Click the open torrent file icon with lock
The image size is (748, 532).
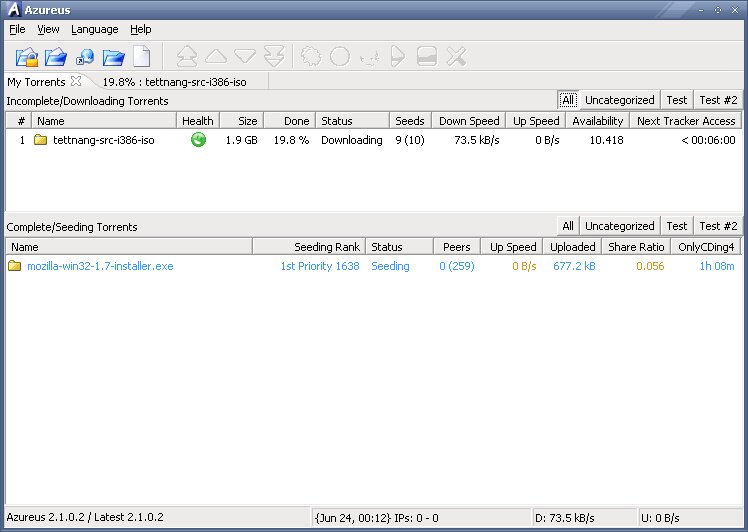[27, 57]
